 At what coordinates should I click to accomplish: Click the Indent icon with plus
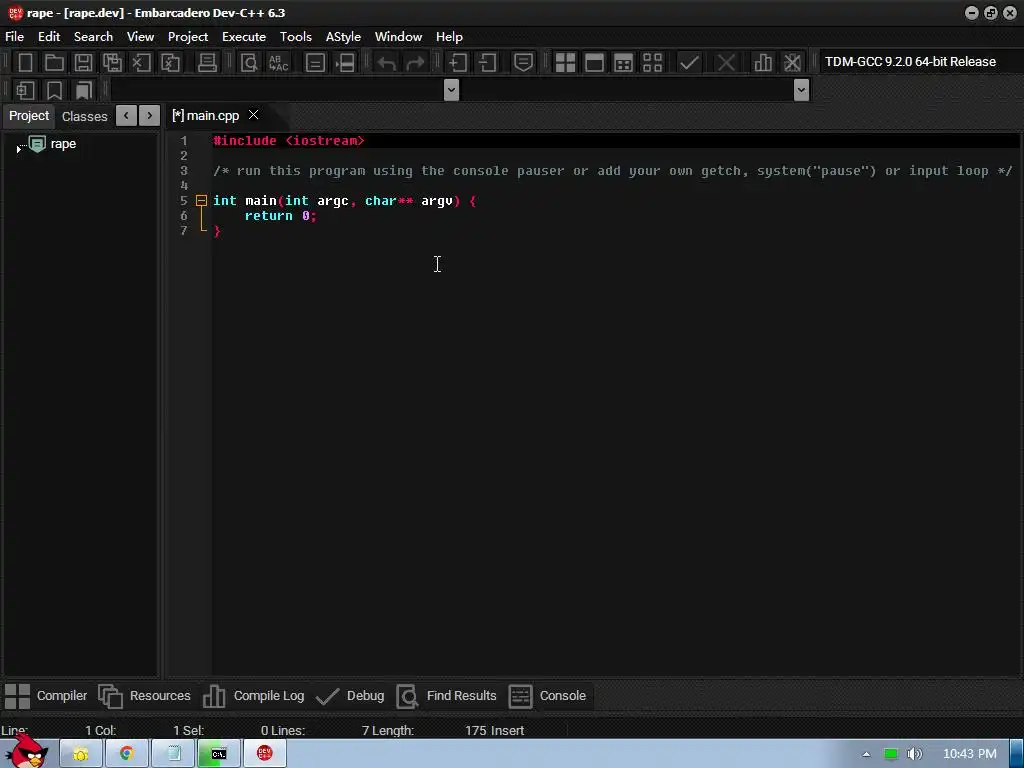point(458,63)
